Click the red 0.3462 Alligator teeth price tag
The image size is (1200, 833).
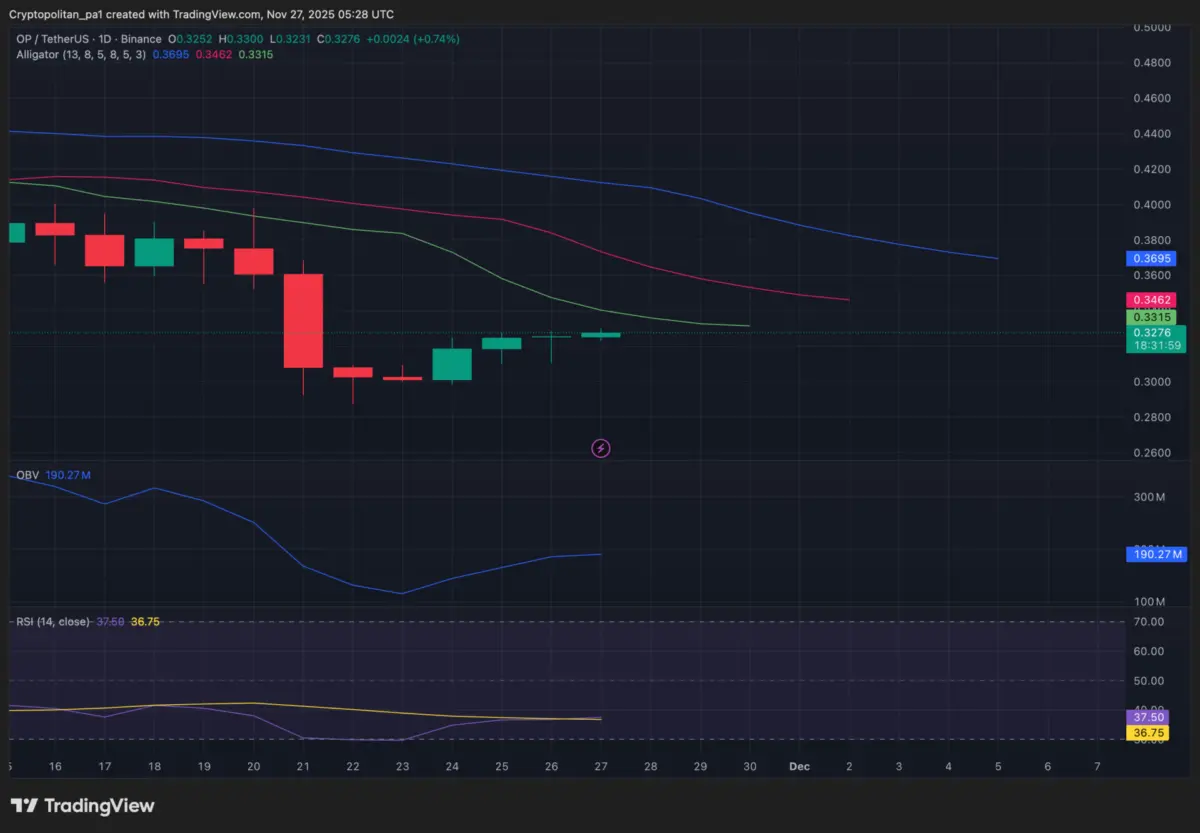click(x=1151, y=300)
